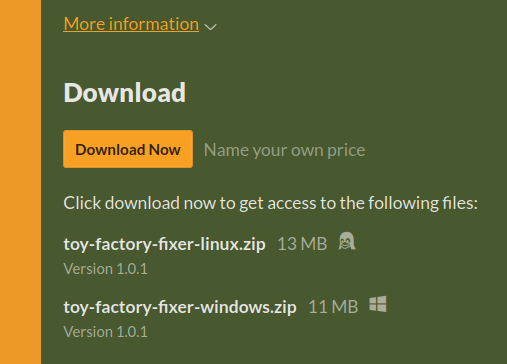
Task: Select the toy-factory-fixer-linux.zip file name
Action: (x=164, y=244)
